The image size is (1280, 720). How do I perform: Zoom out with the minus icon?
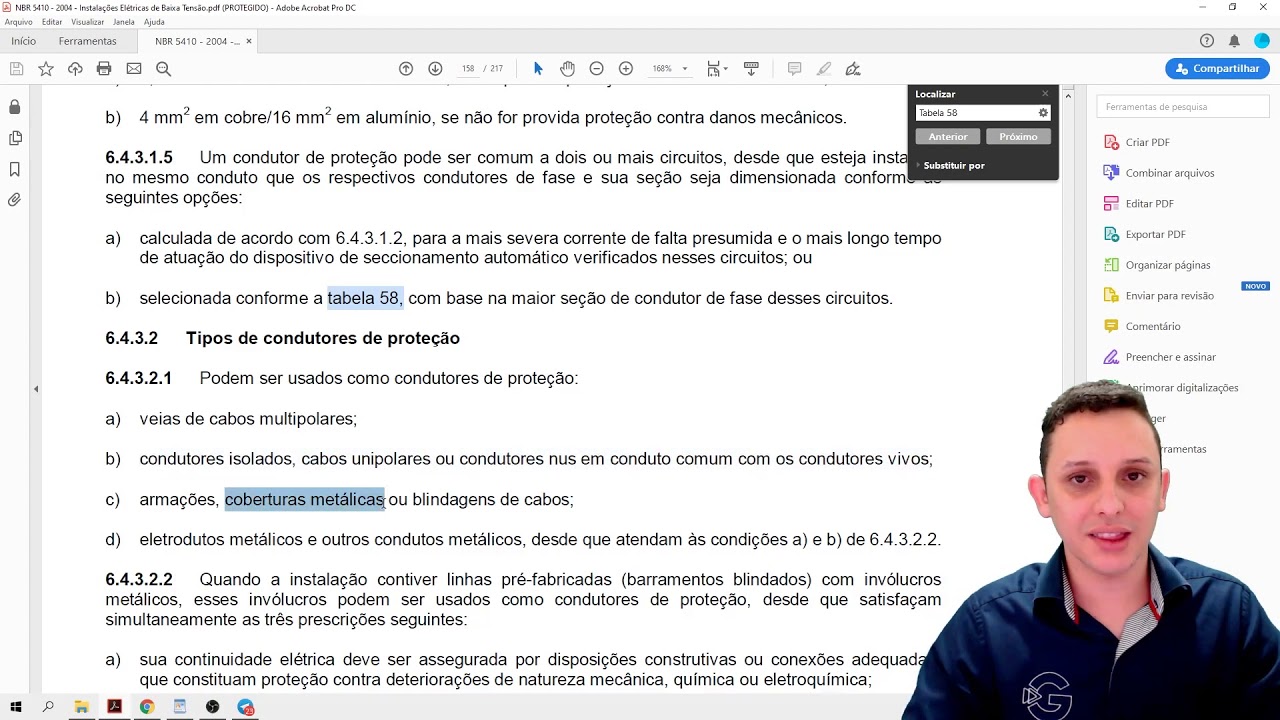click(597, 69)
